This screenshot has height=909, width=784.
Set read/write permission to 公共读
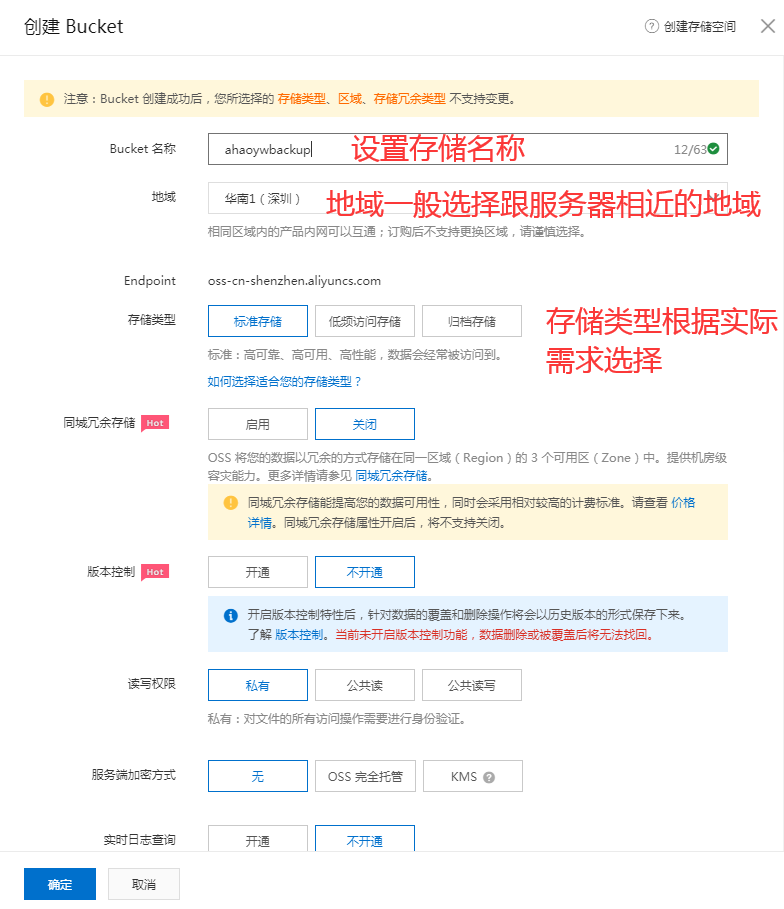[364, 685]
